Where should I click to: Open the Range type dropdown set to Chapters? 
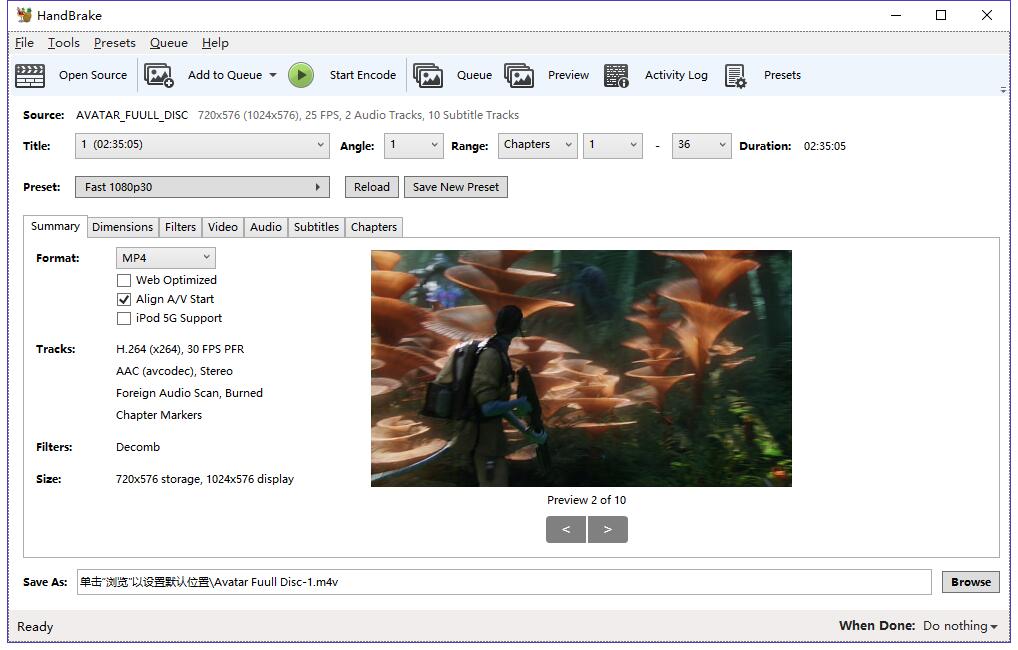[538, 145]
